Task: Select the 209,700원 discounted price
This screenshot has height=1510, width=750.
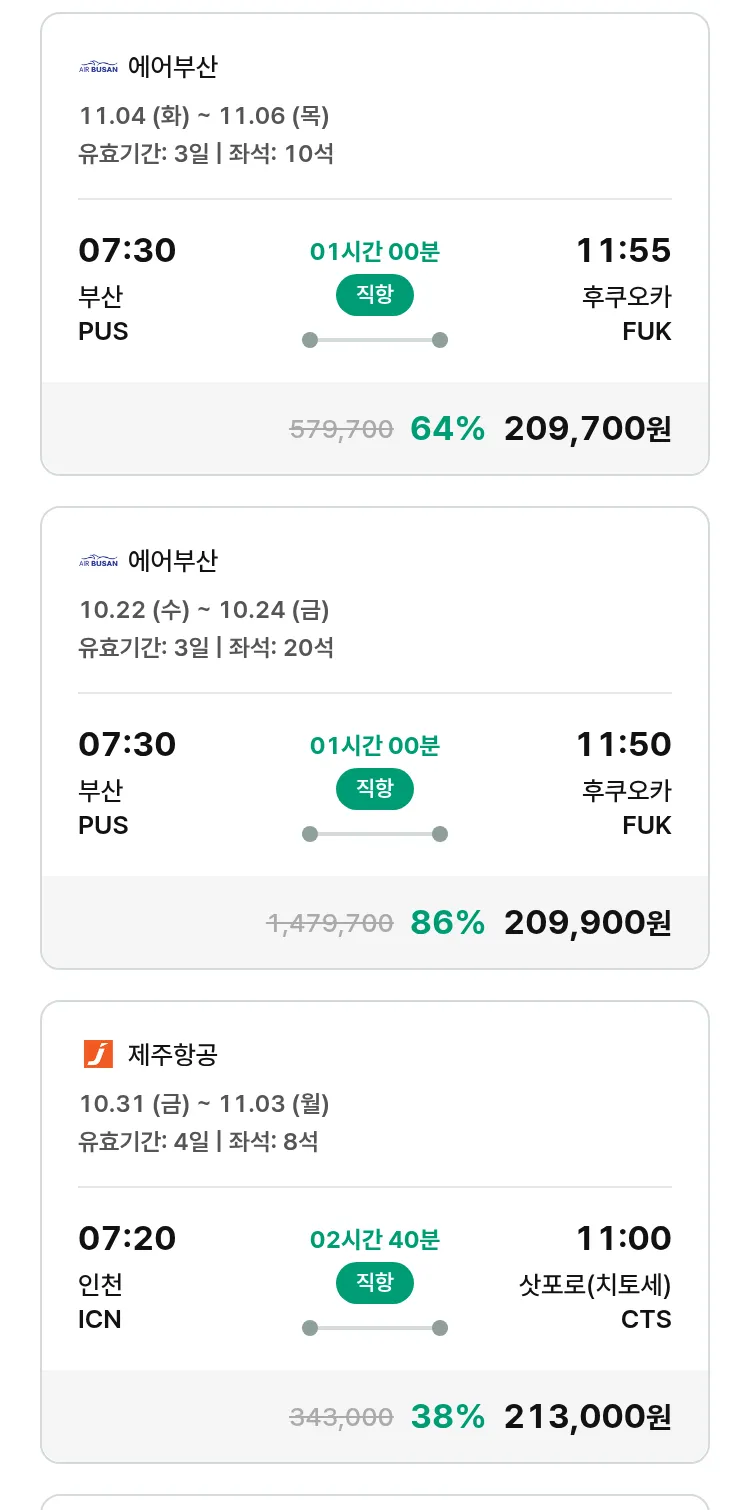Action: (x=587, y=429)
